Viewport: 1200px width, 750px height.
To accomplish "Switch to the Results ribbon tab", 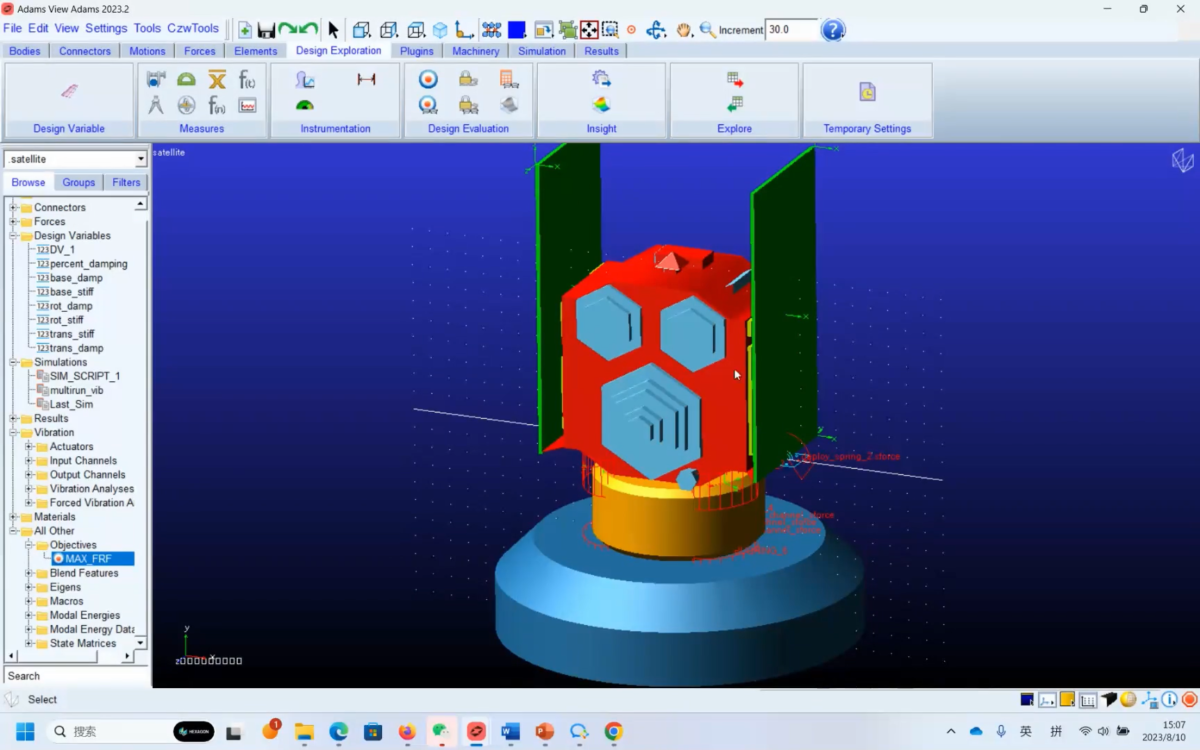I will pos(602,51).
